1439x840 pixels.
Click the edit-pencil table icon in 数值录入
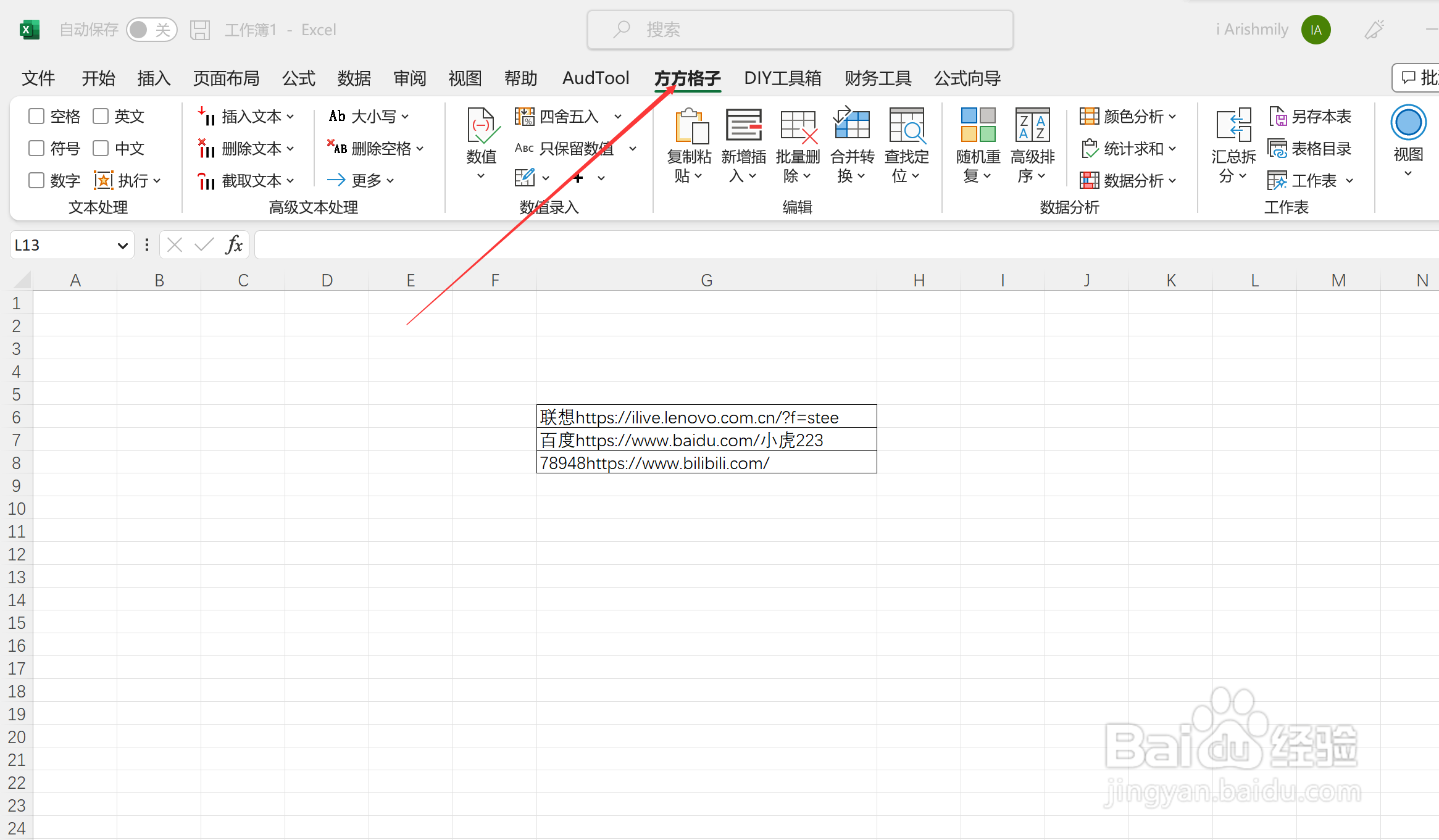click(x=525, y=178)
